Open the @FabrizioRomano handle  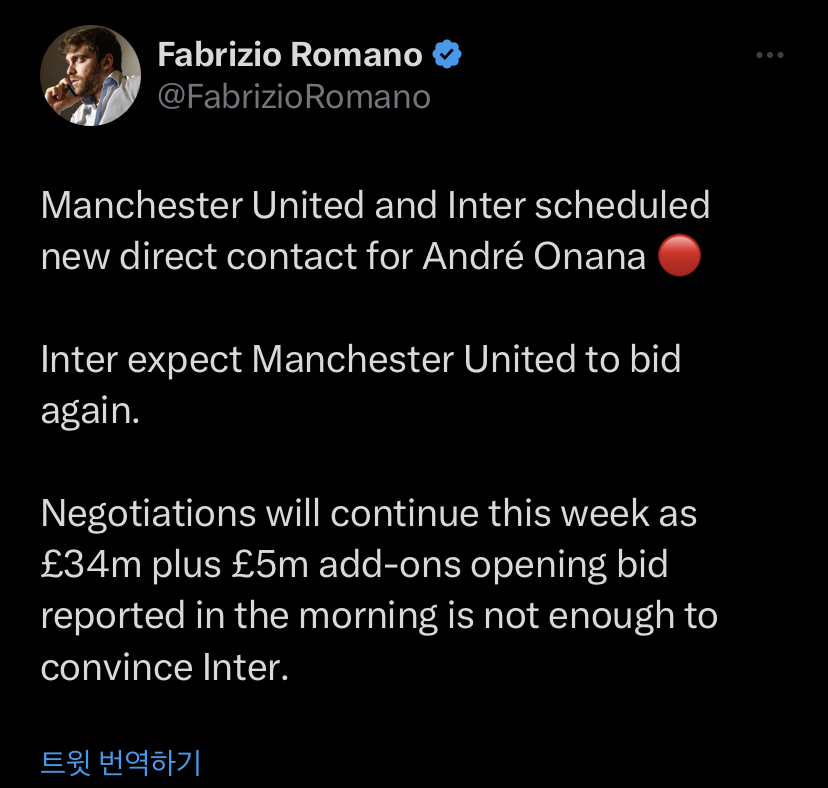point(294,97)
